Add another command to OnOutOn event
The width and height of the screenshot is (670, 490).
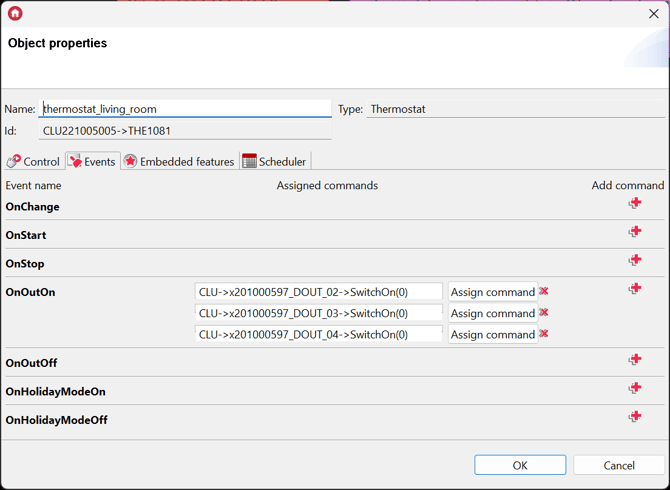click(635, 289)
